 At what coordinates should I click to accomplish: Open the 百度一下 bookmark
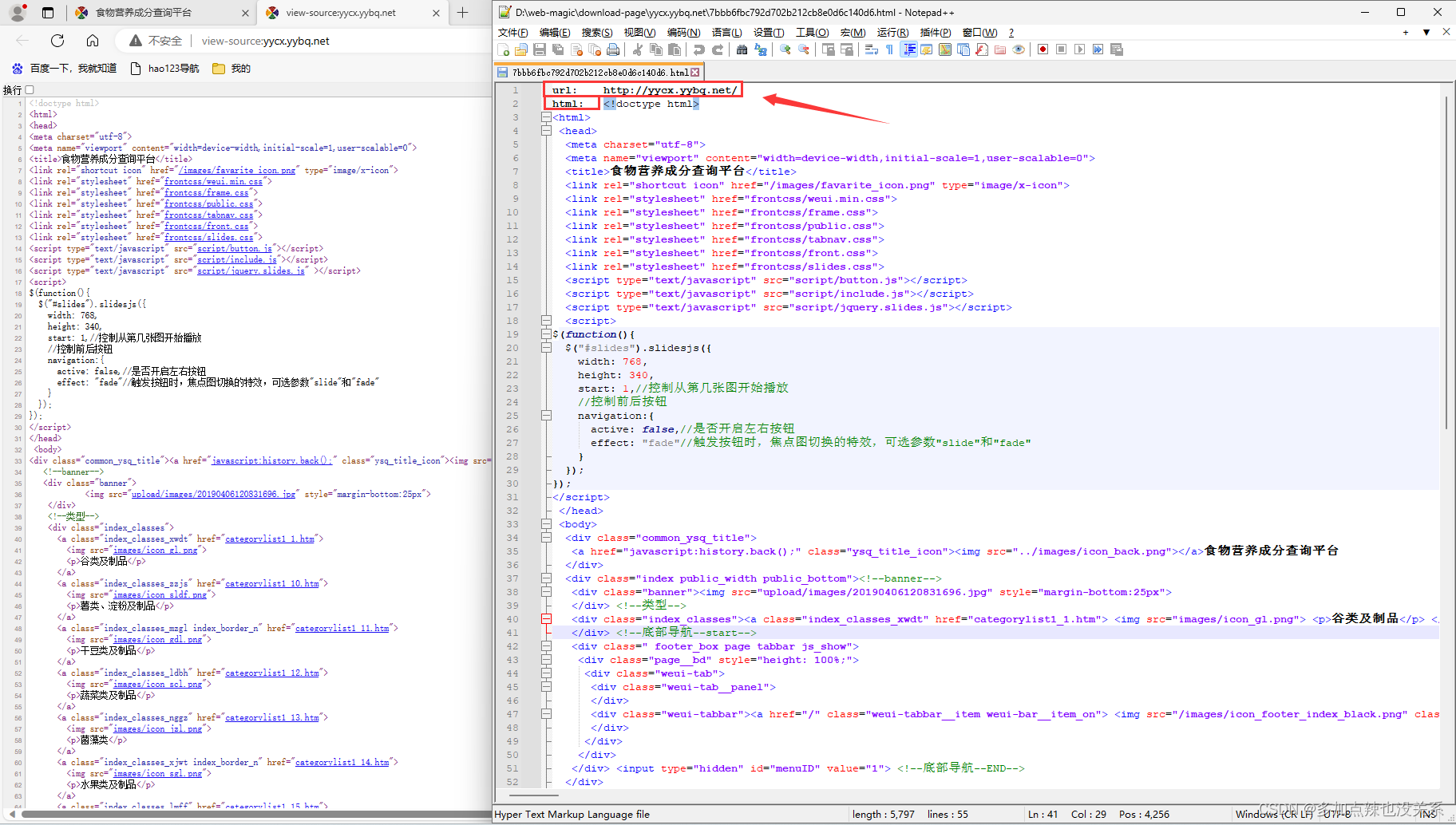tap(65, 69)
